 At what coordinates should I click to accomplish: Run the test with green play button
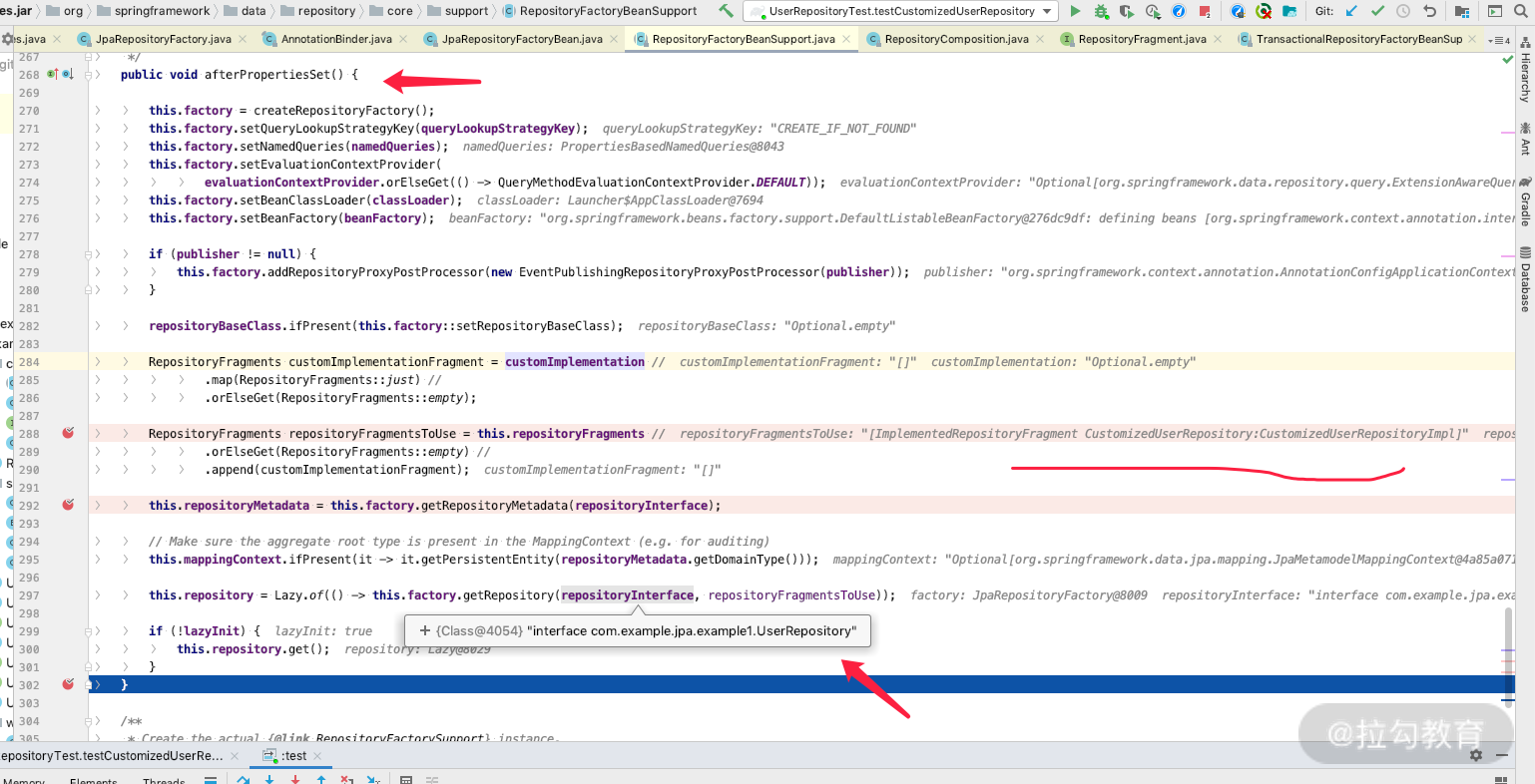coord(1075,11)
